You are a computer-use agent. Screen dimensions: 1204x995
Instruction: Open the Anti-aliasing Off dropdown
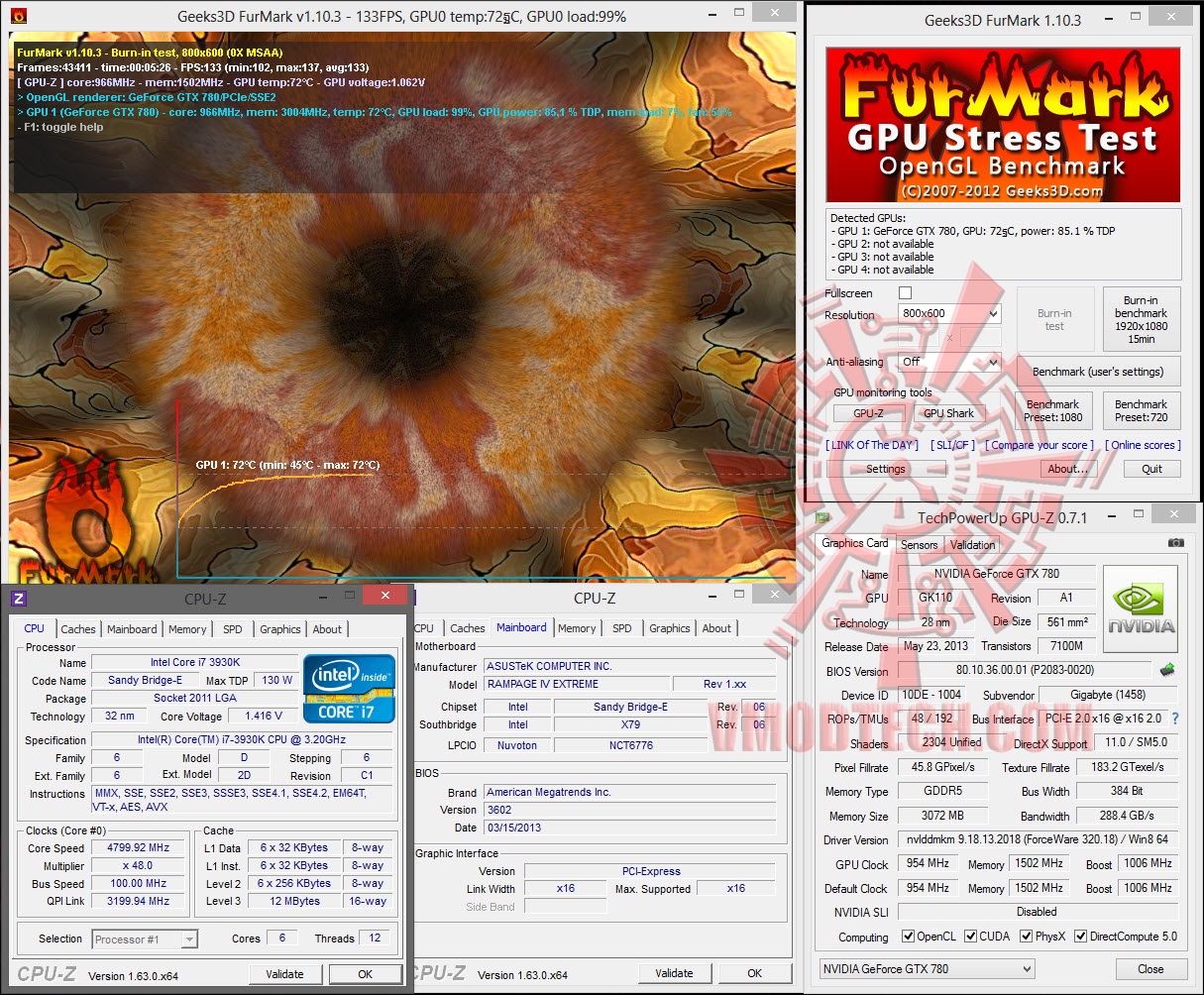pos(949,362)
